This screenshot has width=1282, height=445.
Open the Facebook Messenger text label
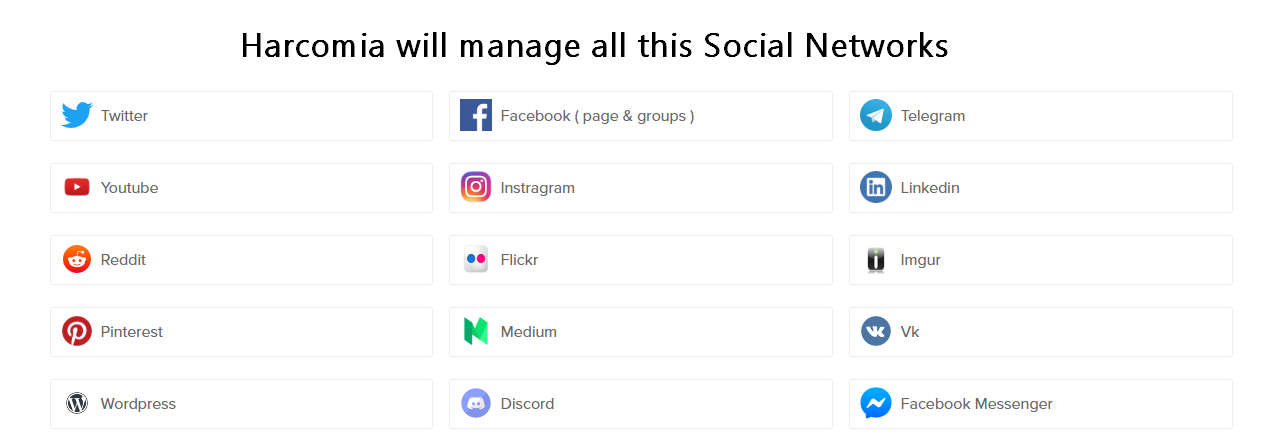(976, 404)
